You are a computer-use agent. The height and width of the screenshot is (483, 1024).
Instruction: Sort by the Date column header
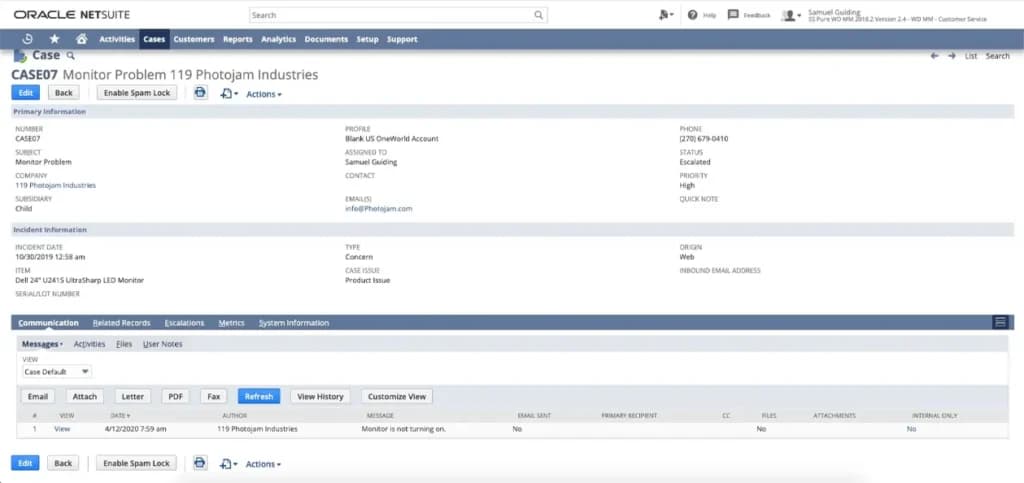coord(120,415)
